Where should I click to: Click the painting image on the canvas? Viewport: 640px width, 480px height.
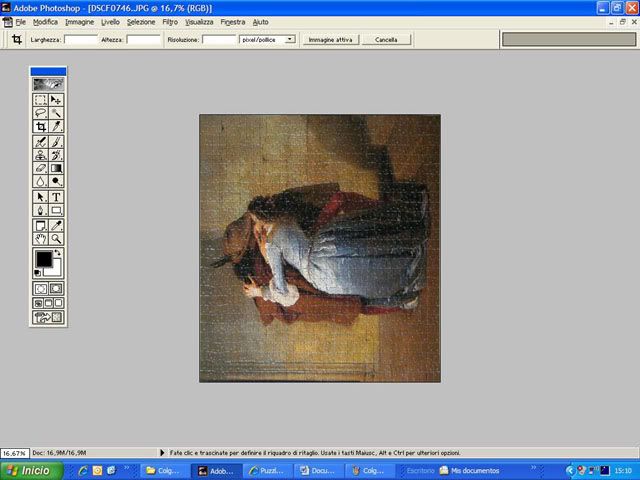[x=320, y=248]
